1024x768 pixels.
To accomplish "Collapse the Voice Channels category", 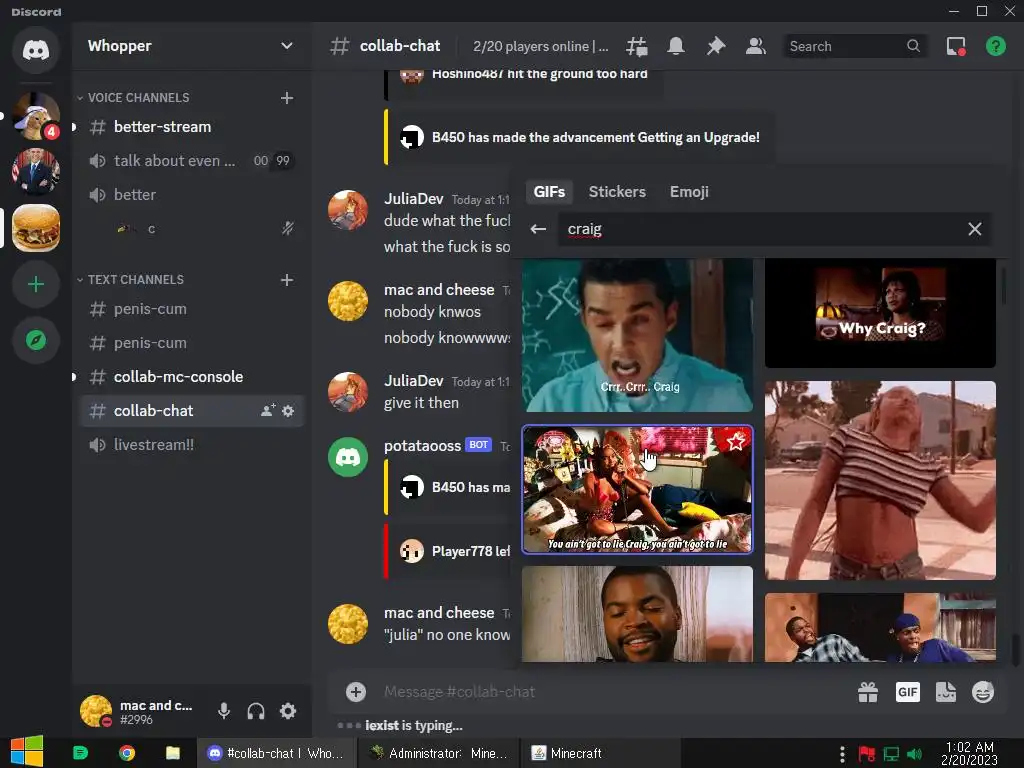I will [x=138, y=98].
